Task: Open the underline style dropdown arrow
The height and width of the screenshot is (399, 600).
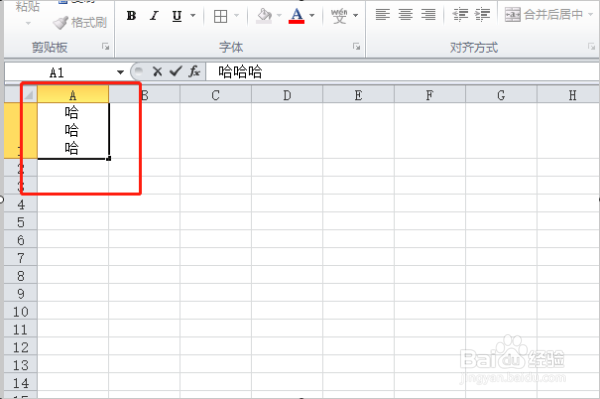Action: [x=193, y=16]
